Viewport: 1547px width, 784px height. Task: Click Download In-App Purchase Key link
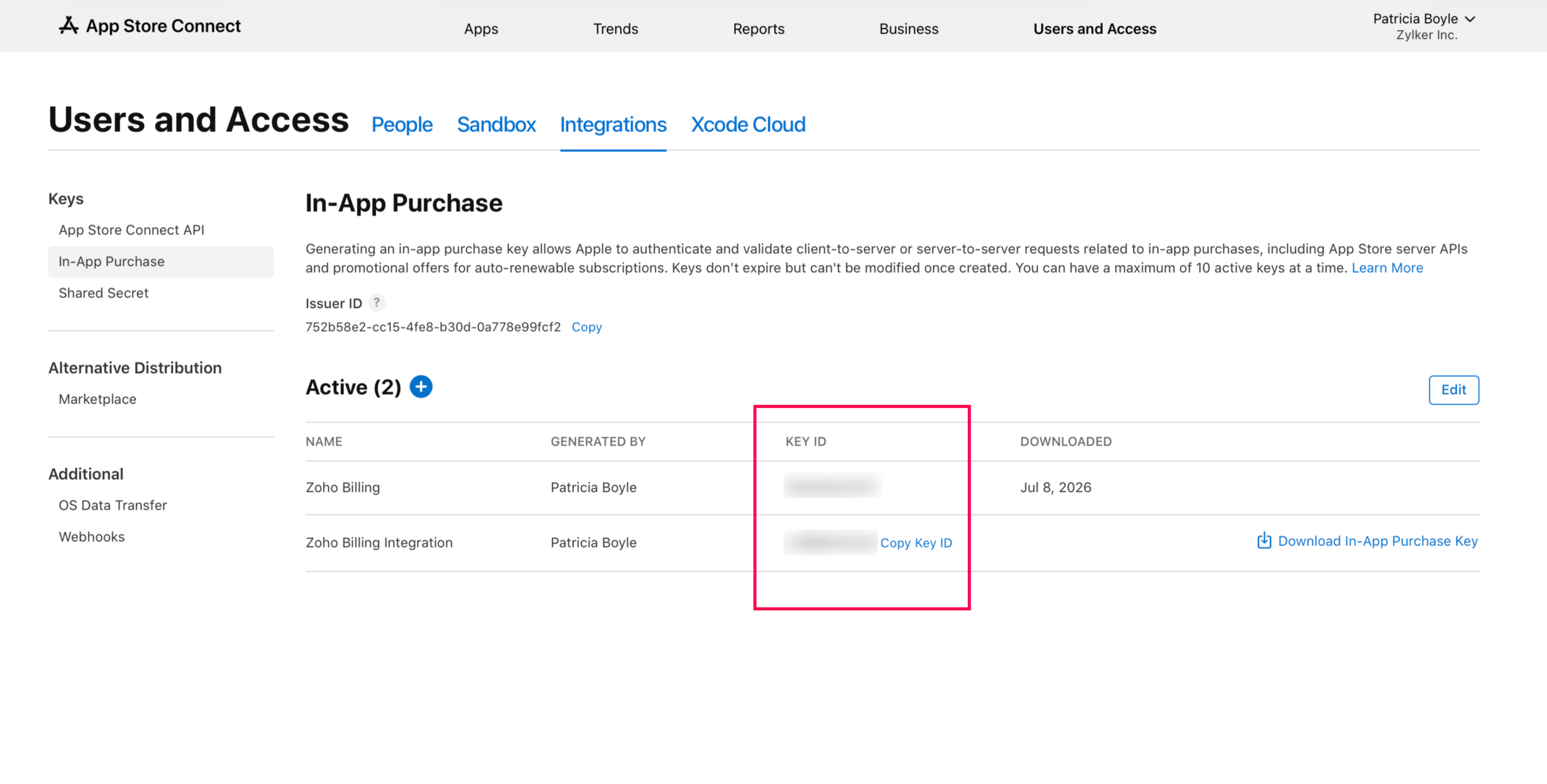[1378, 541]
